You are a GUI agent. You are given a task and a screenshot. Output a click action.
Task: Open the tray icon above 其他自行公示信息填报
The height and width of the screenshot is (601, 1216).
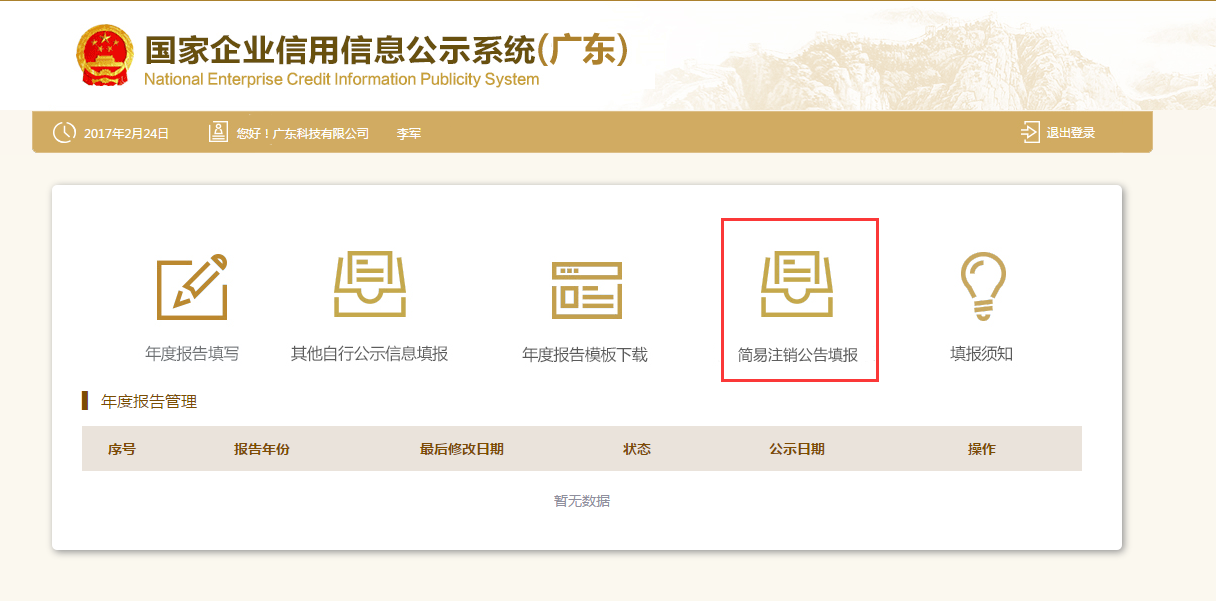pyautogui.click(x=369, y=284)
